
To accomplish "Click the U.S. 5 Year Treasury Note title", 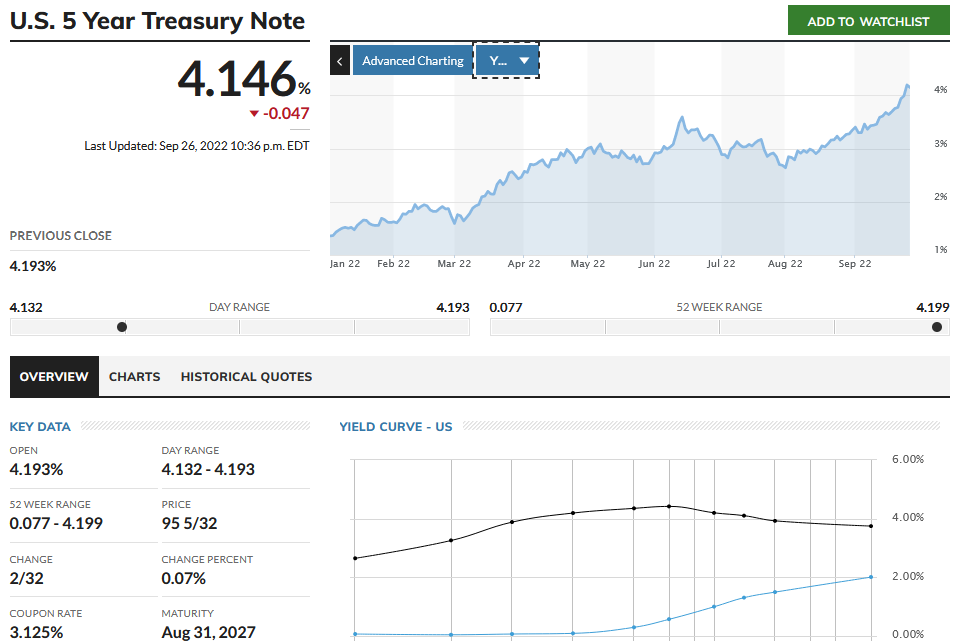I will (x=157, y=21).
